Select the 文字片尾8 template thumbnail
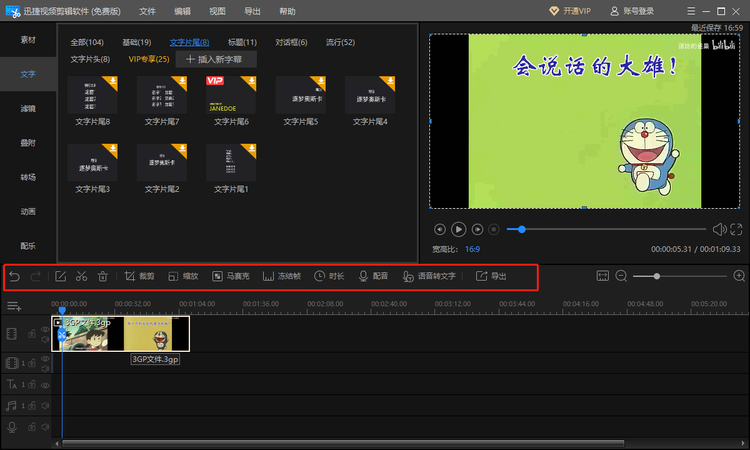This screenshot has width=750, height=450. 92,95
